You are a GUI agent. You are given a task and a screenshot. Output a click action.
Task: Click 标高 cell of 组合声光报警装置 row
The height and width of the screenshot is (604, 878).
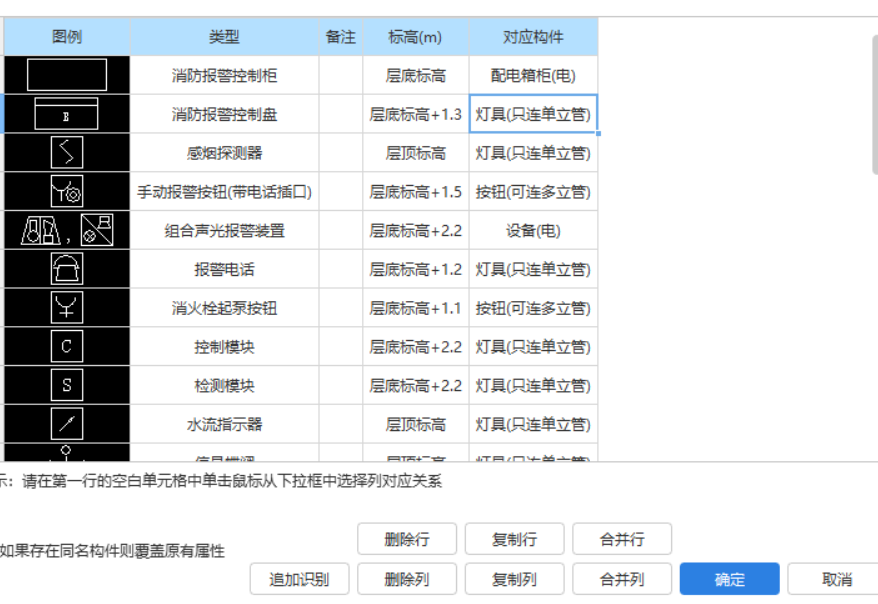click(415, 230)
